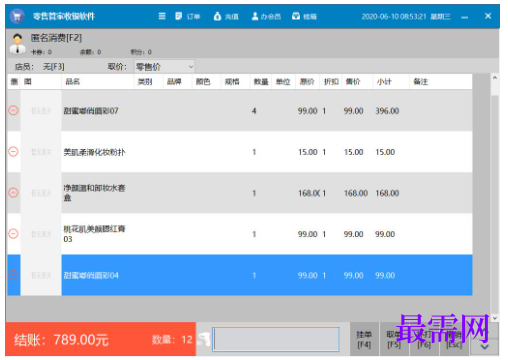Screen dimensions: 508x360
Task: Click the 品名 column header
Action: coord(72,82)
